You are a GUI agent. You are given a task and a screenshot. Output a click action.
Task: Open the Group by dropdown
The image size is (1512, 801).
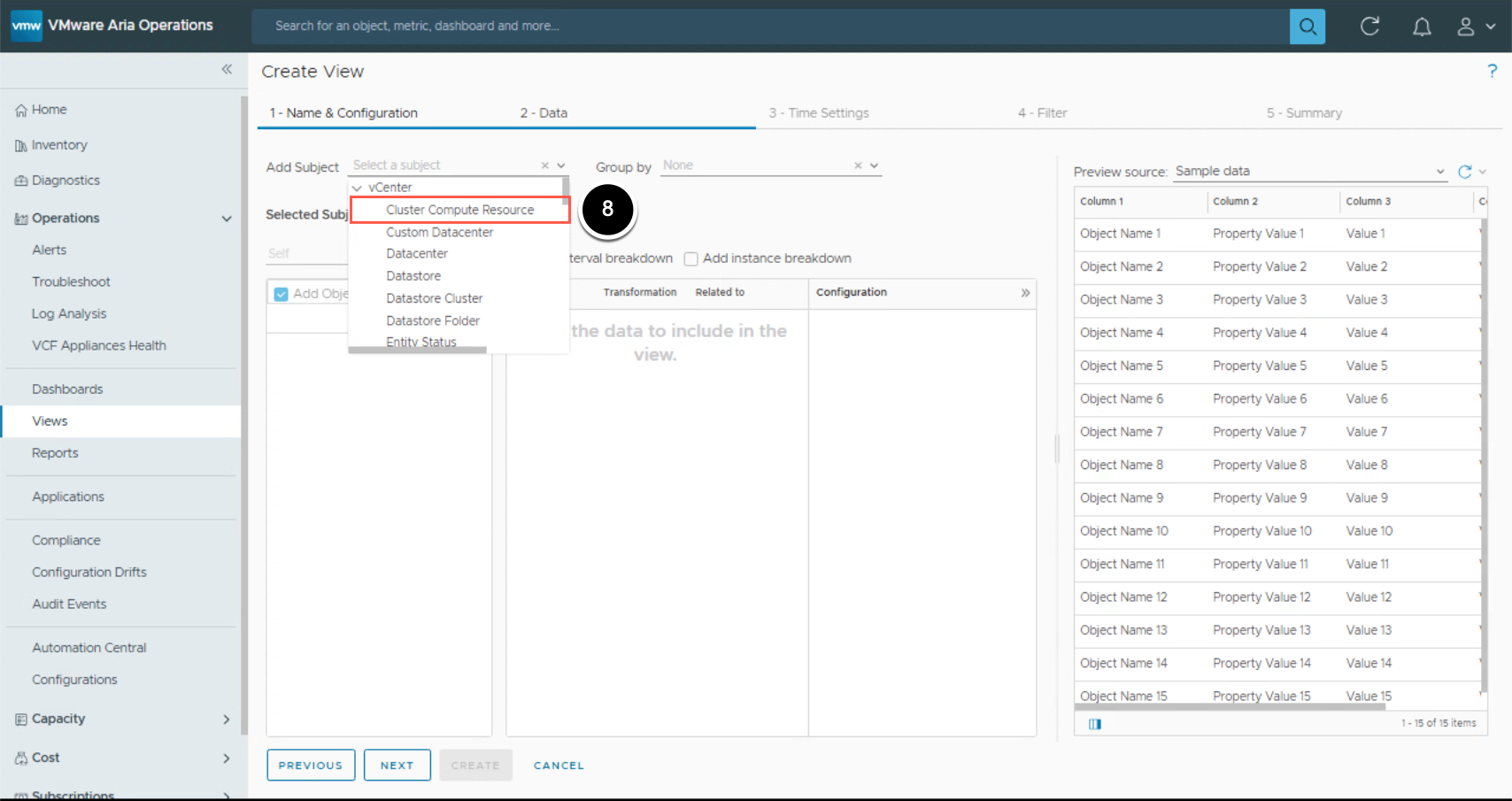(873, 166)
